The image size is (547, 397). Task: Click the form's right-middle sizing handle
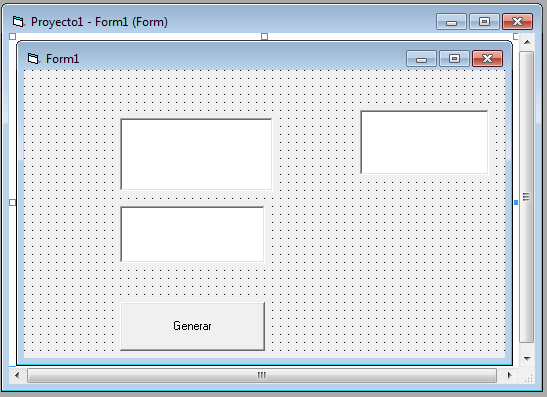pos(516,202)
